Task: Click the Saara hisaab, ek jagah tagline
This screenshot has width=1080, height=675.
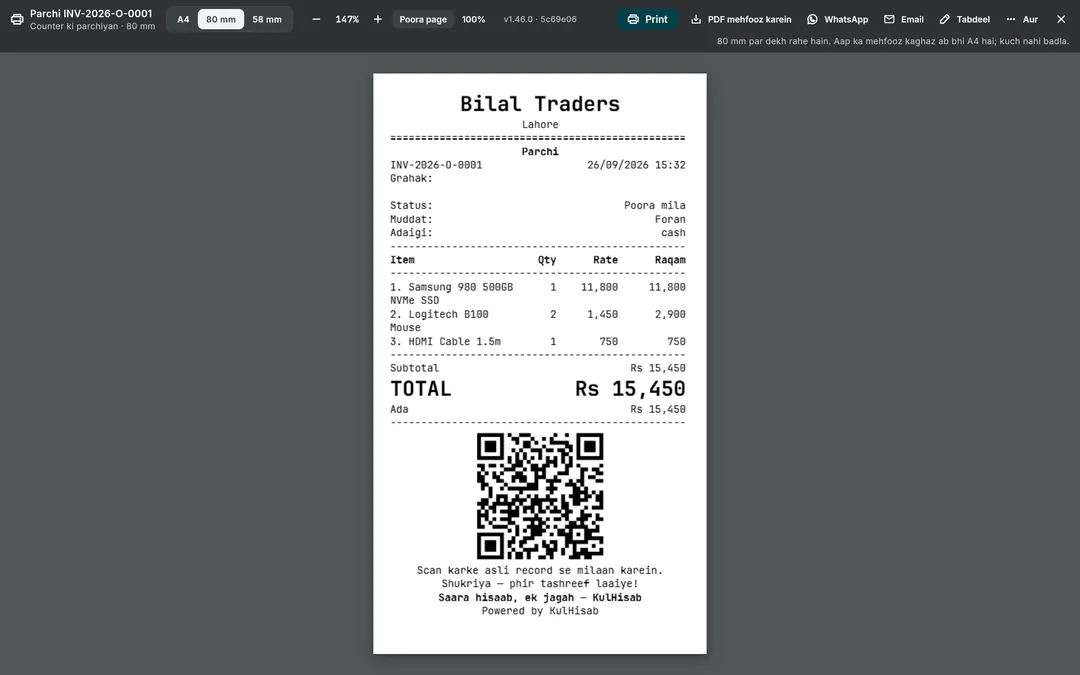Action: click(540, 598)
